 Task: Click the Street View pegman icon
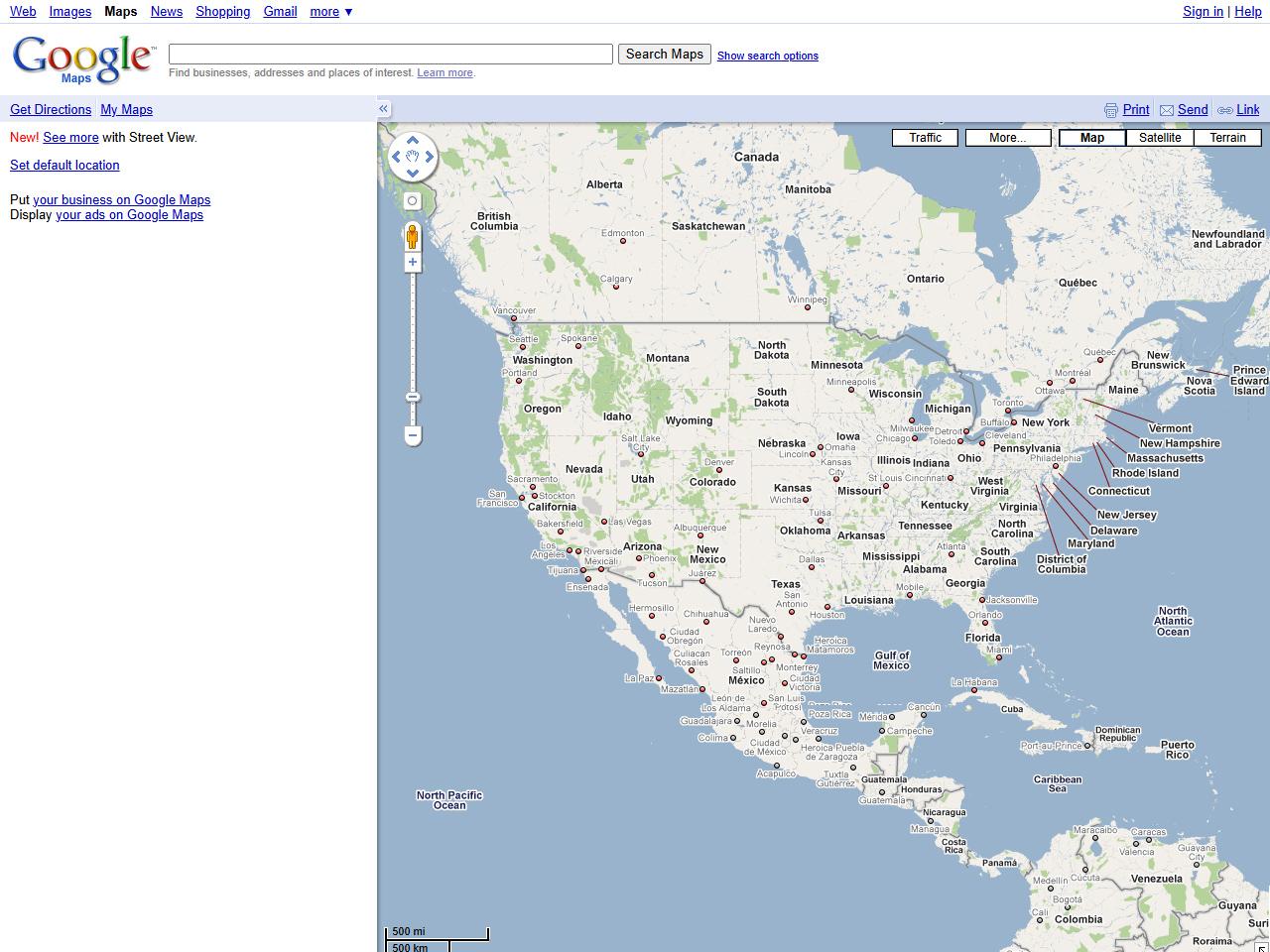[x=413, y=237]
